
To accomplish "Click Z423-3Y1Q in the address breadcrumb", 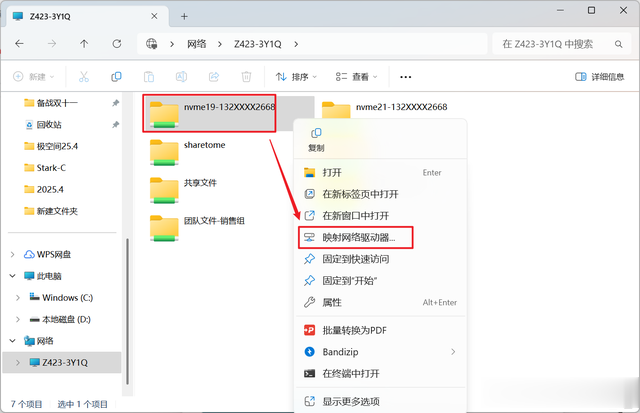I will 258,44.
